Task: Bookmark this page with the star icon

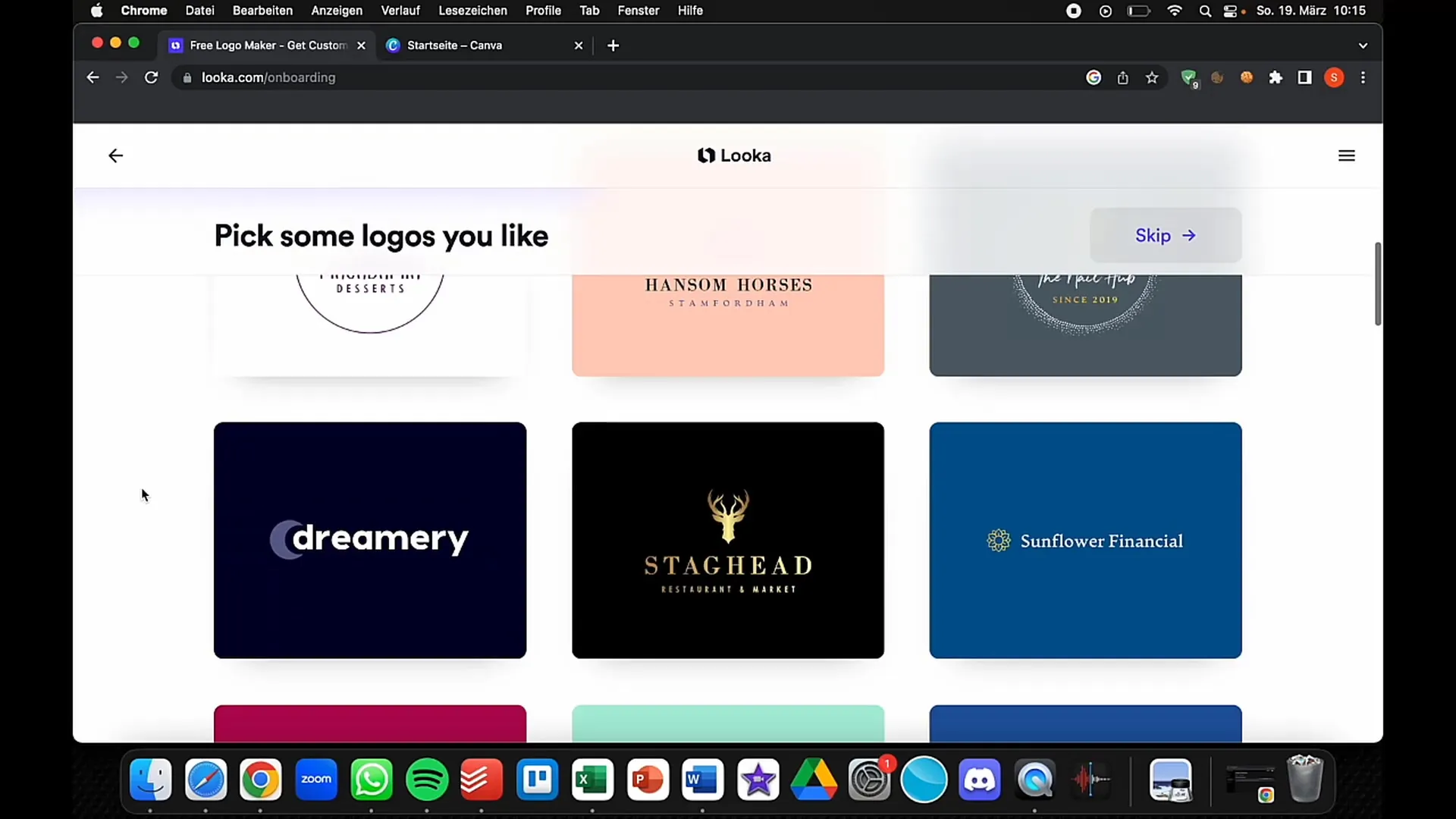Action: 1152,77
